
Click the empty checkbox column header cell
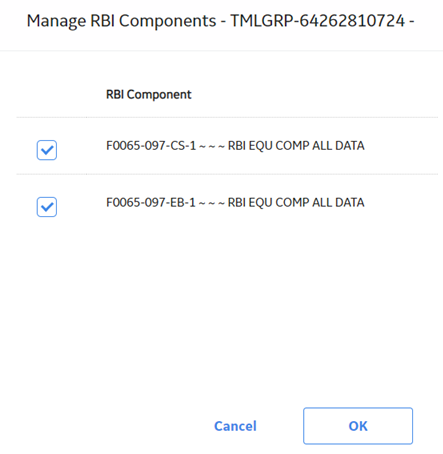(x=51, y=95)
